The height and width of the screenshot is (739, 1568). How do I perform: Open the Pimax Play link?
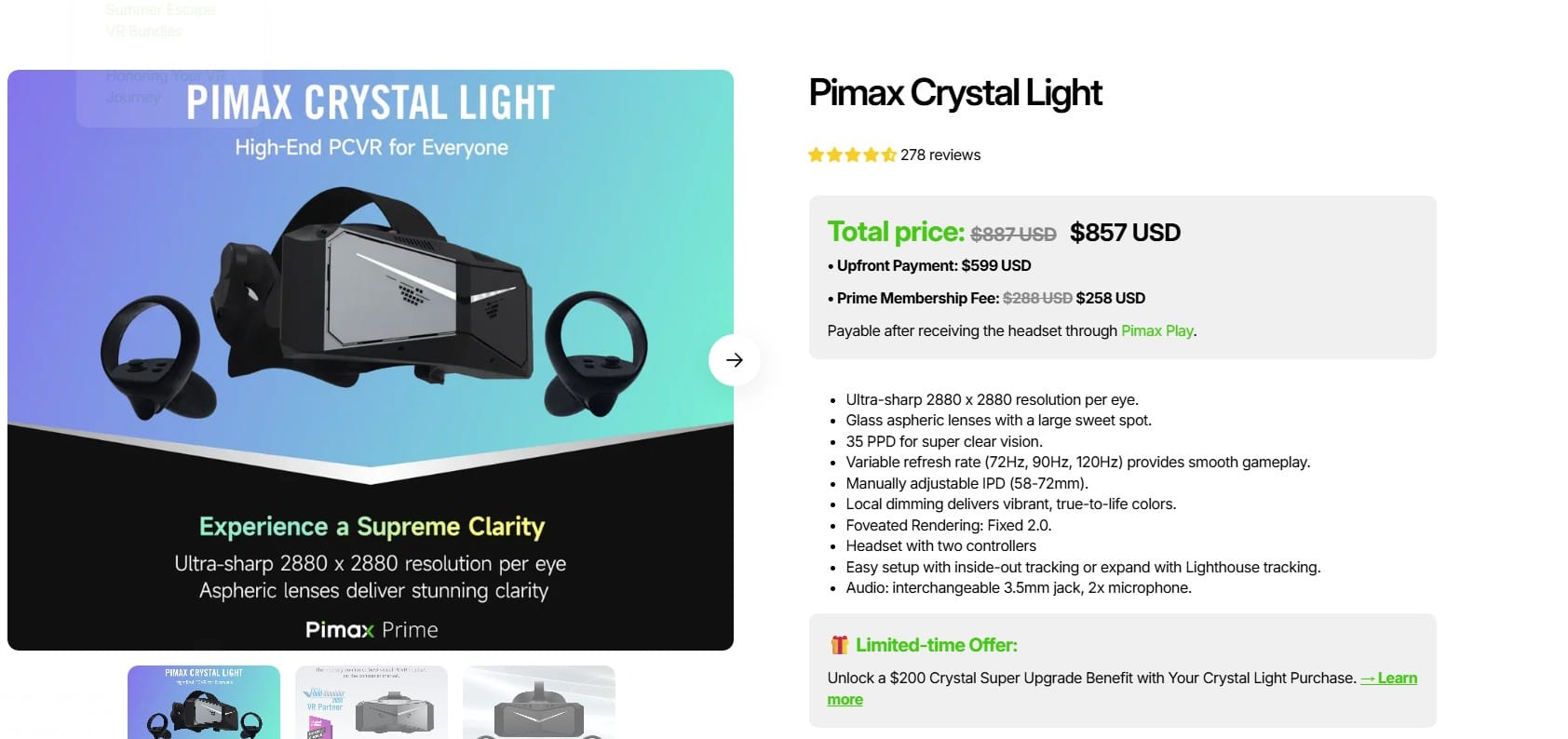(x=1156, y=330)
